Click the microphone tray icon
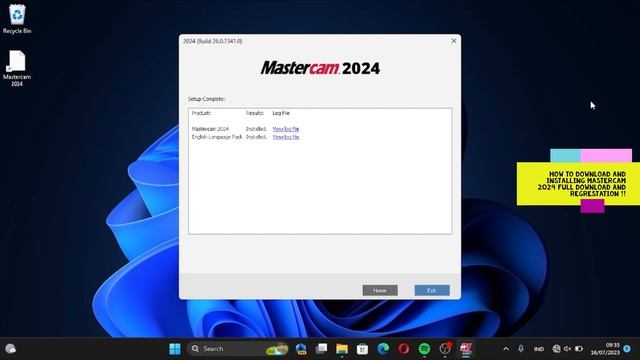This screenshot has height=360, width=640. (521, 349)
